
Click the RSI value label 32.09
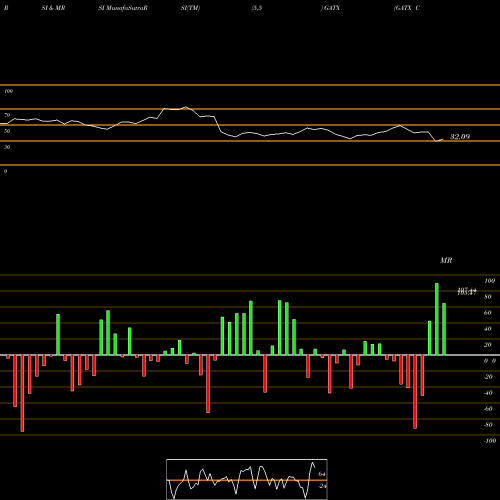coord(460,137)
